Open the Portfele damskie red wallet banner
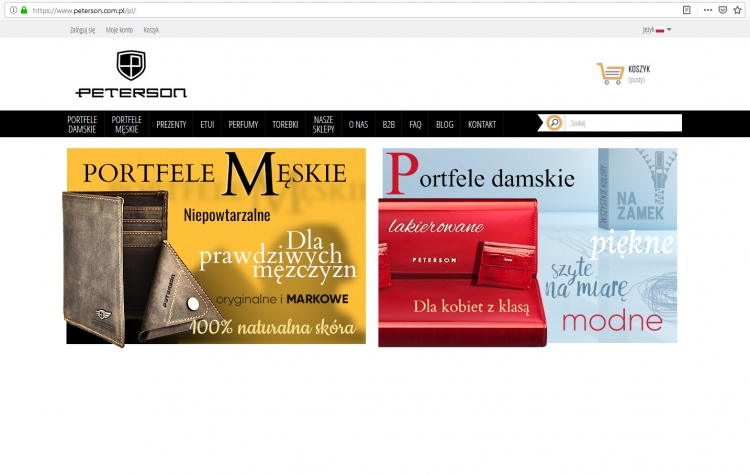 coord(528,247)
